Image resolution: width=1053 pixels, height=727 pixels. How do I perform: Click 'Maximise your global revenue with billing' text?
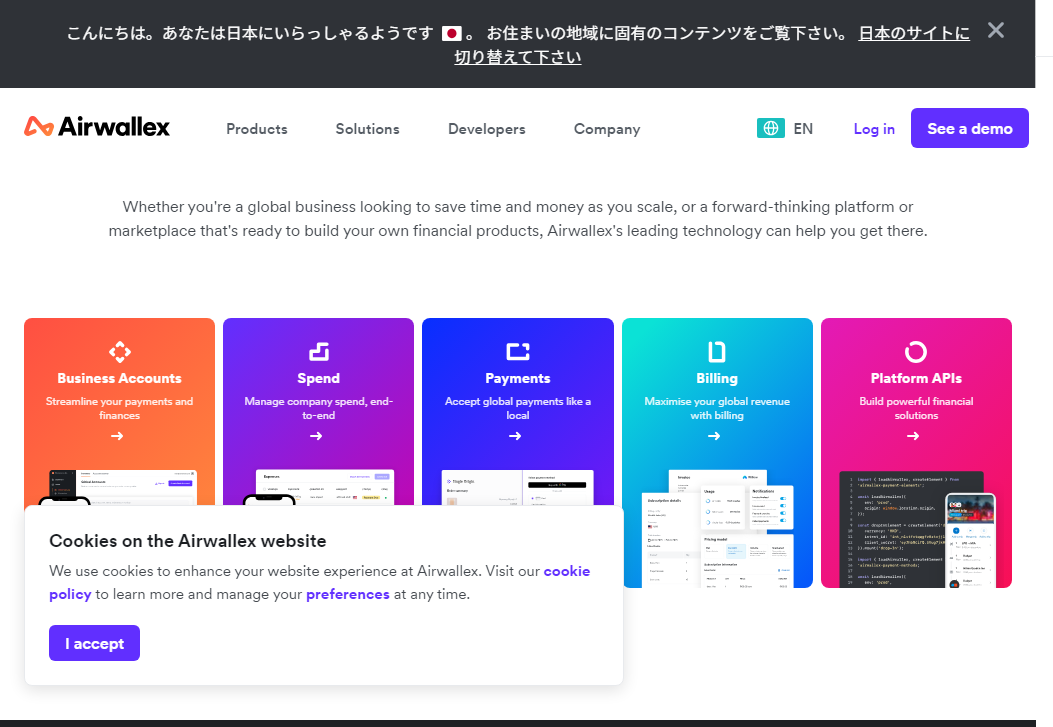(x=717, y=408)
